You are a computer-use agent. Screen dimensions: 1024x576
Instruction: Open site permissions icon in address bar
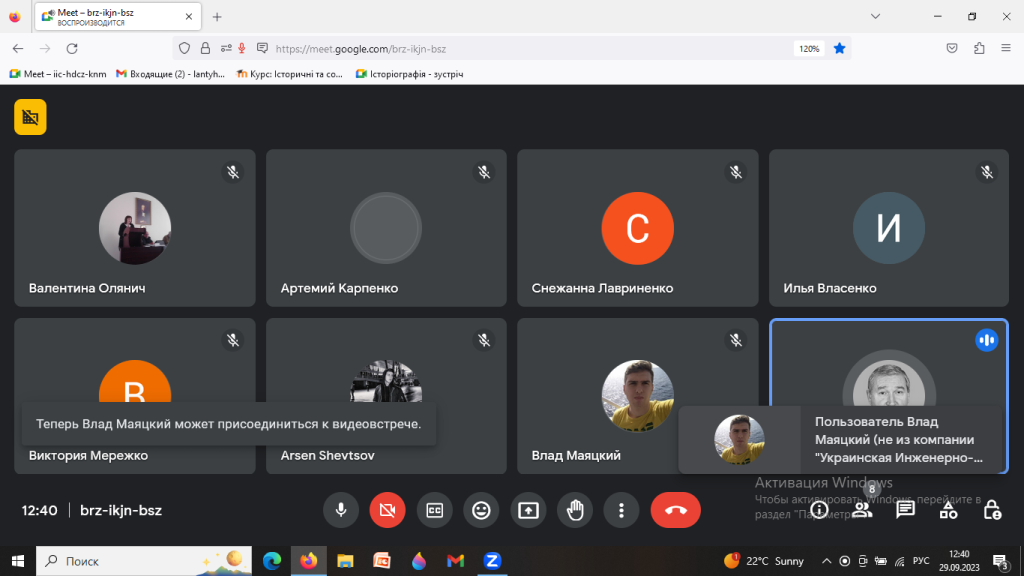226,48
